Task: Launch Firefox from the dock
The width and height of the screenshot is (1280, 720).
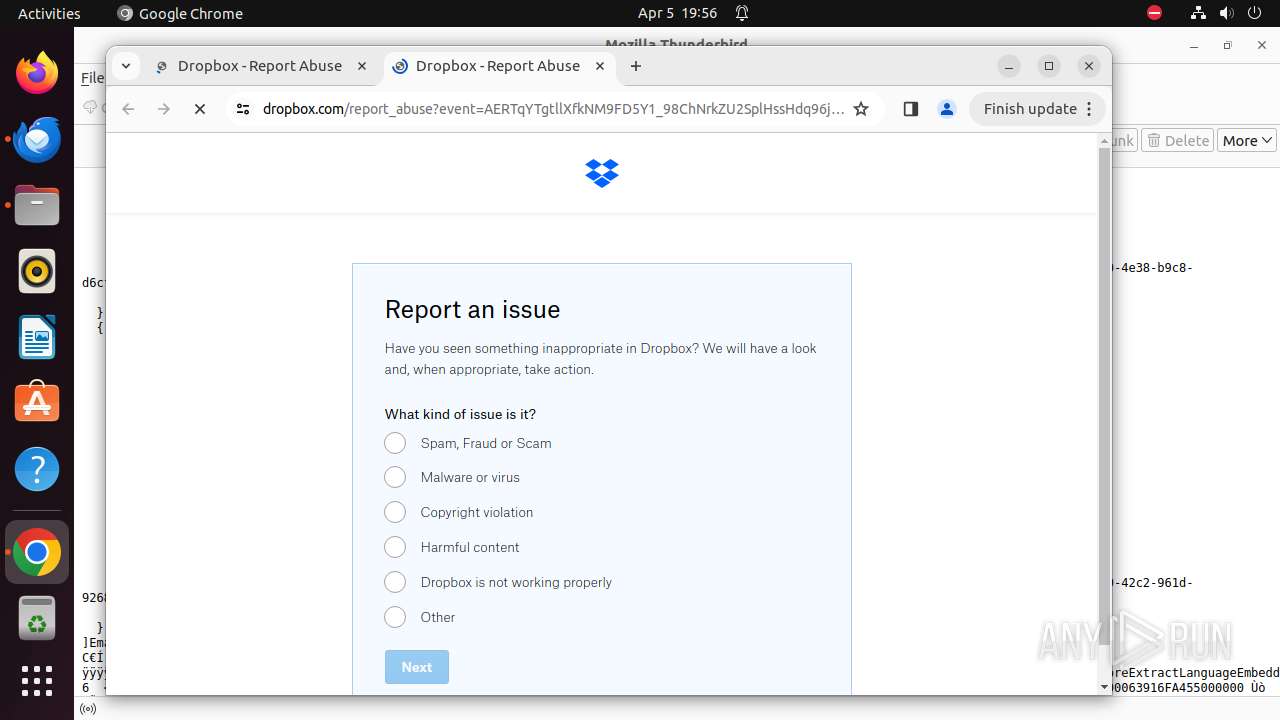Action: [37, 73]
